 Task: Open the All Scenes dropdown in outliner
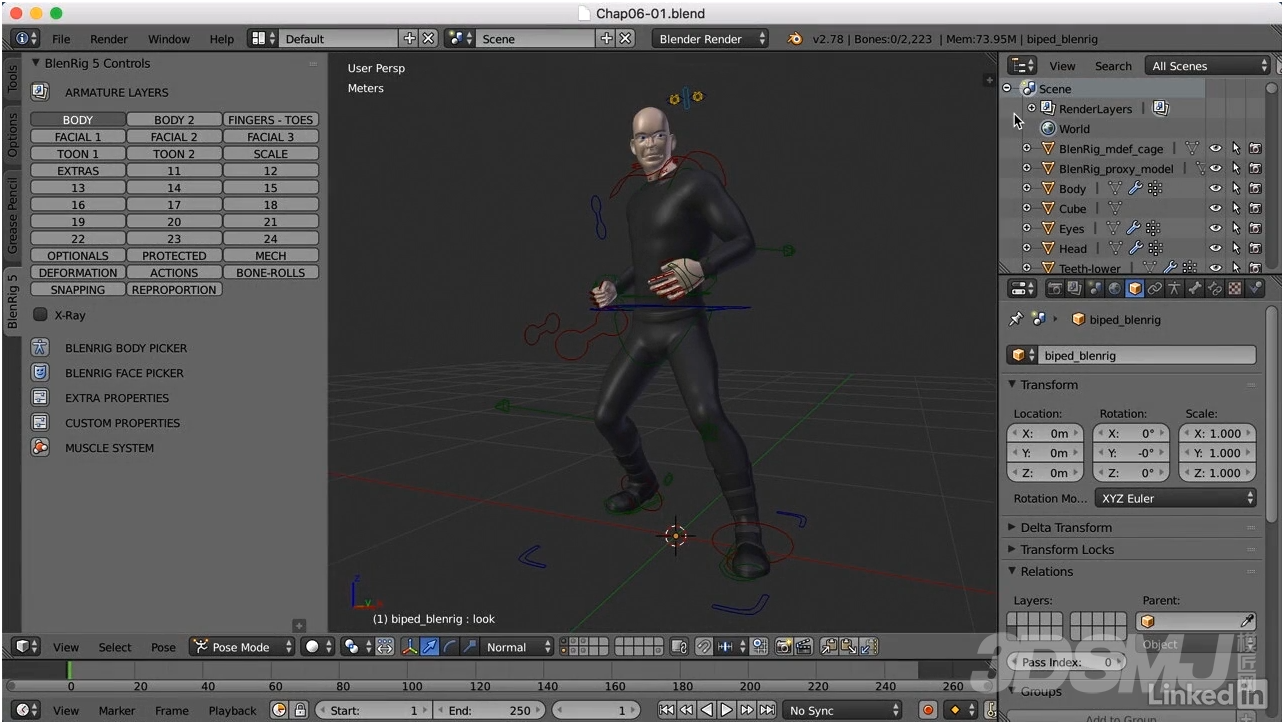(x=1208, y=66)
